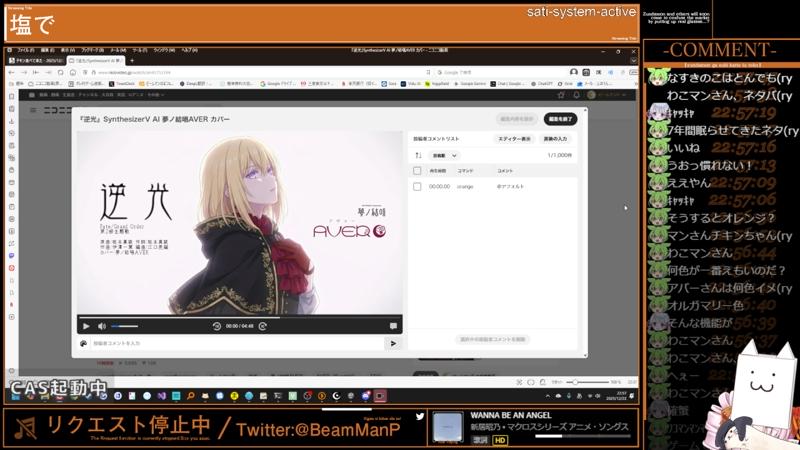Click the video seek bar

click(x=239, y=317)
